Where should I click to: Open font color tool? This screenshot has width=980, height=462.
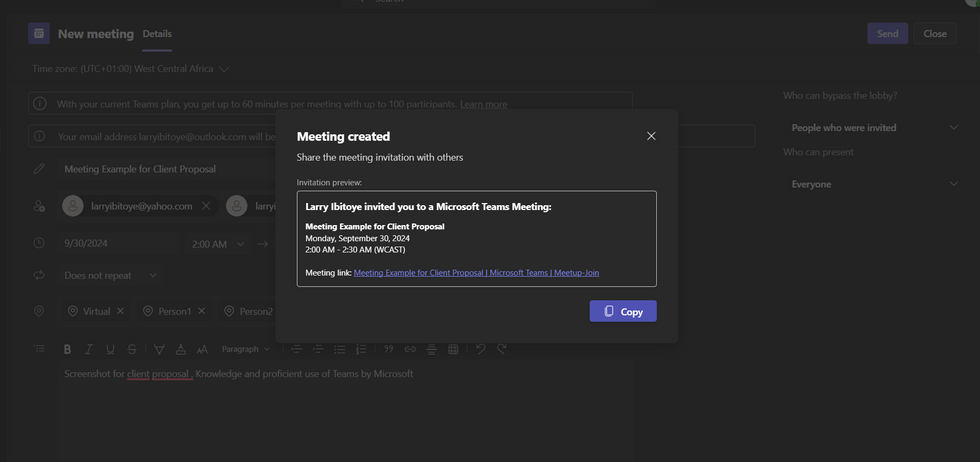pos(181,349)
